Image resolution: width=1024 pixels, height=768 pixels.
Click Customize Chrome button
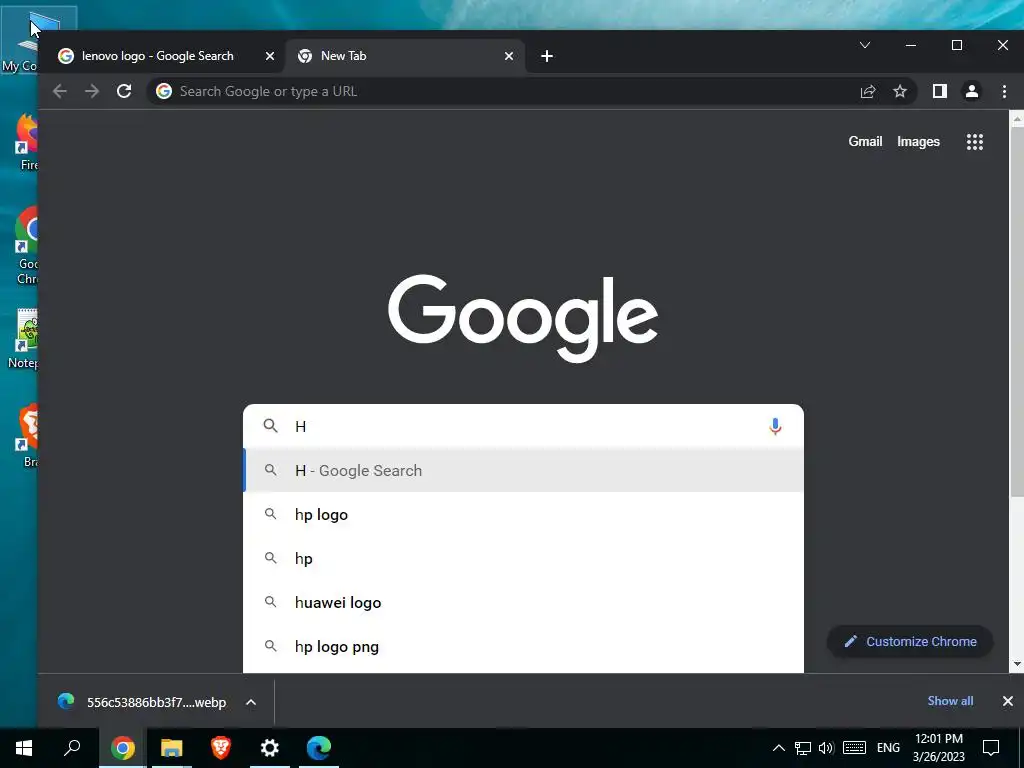910,641
